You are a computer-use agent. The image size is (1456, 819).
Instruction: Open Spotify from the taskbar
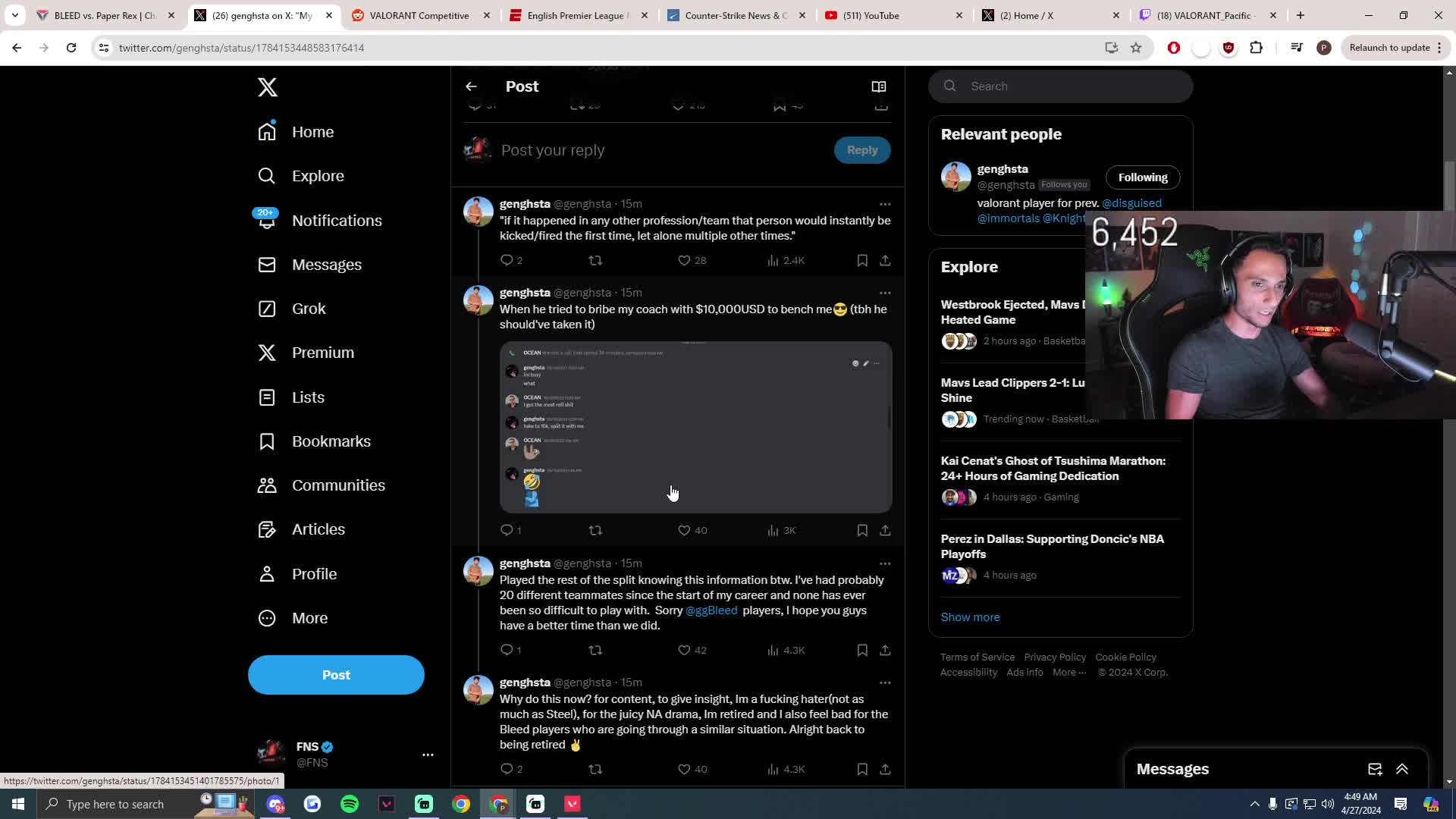click(350, 804)
